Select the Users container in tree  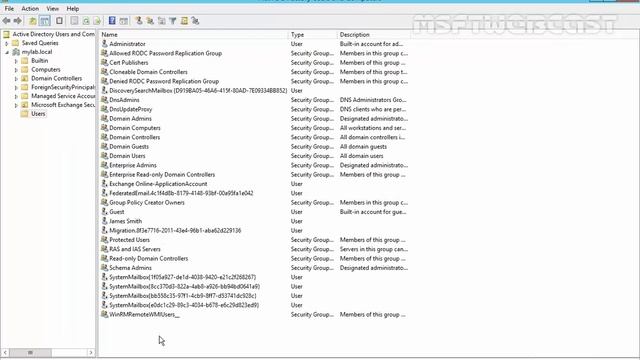click(38, 114)
